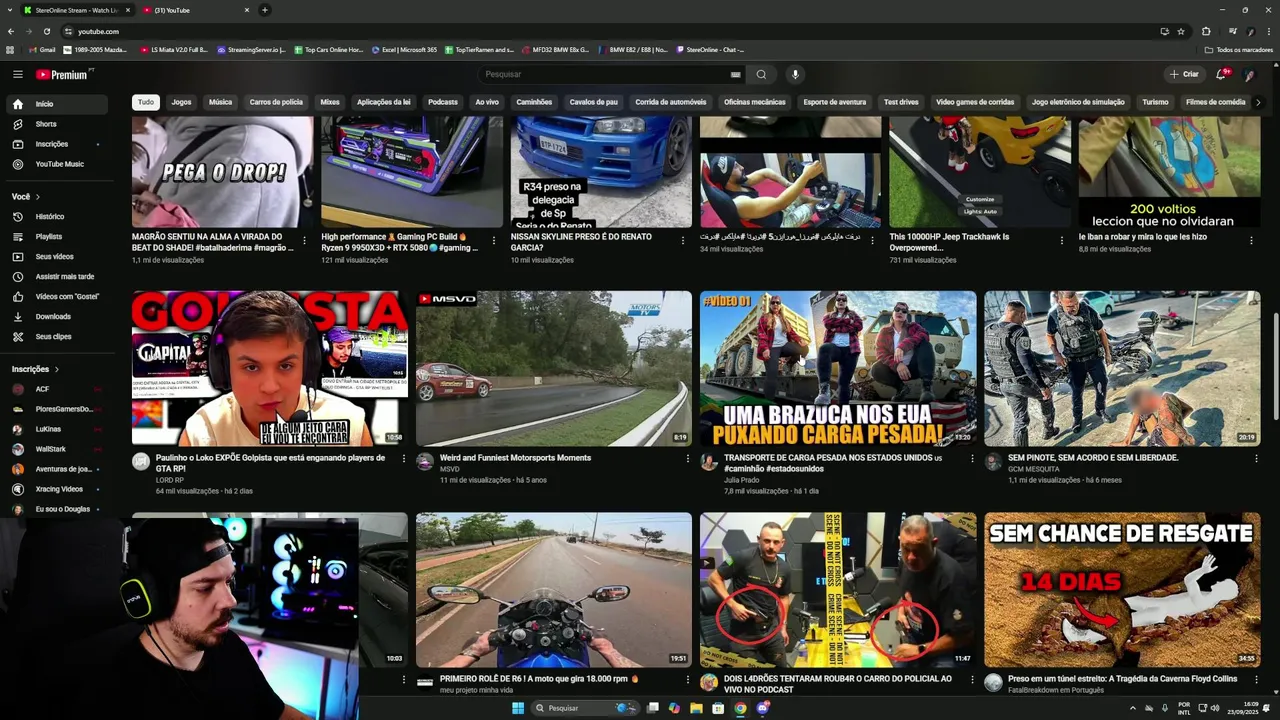Expand the Inscrições sidebar section
Screen dimensions: 1280x720
36,369
